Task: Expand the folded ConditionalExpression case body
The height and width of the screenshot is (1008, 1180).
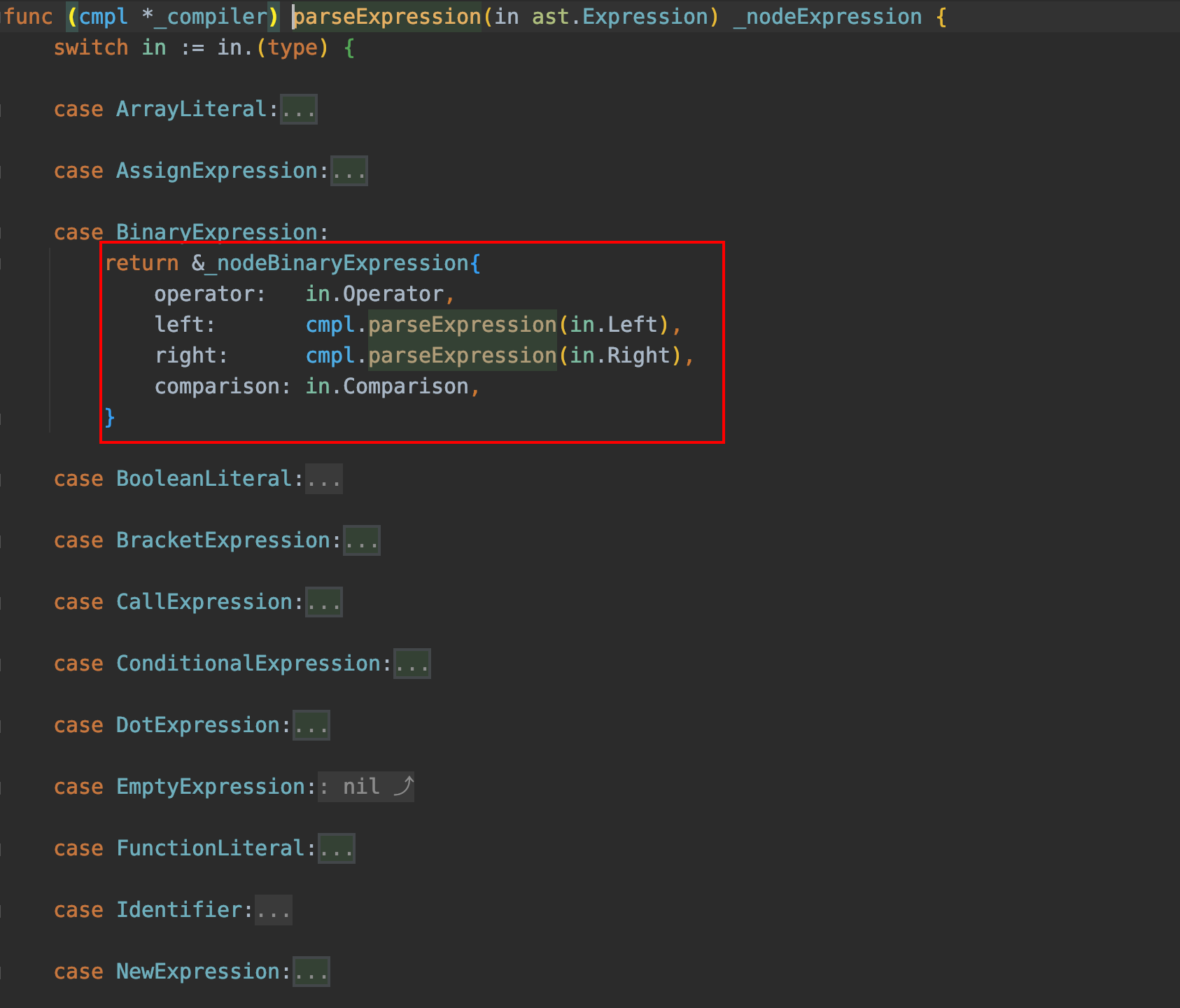Action: (412, 664)
